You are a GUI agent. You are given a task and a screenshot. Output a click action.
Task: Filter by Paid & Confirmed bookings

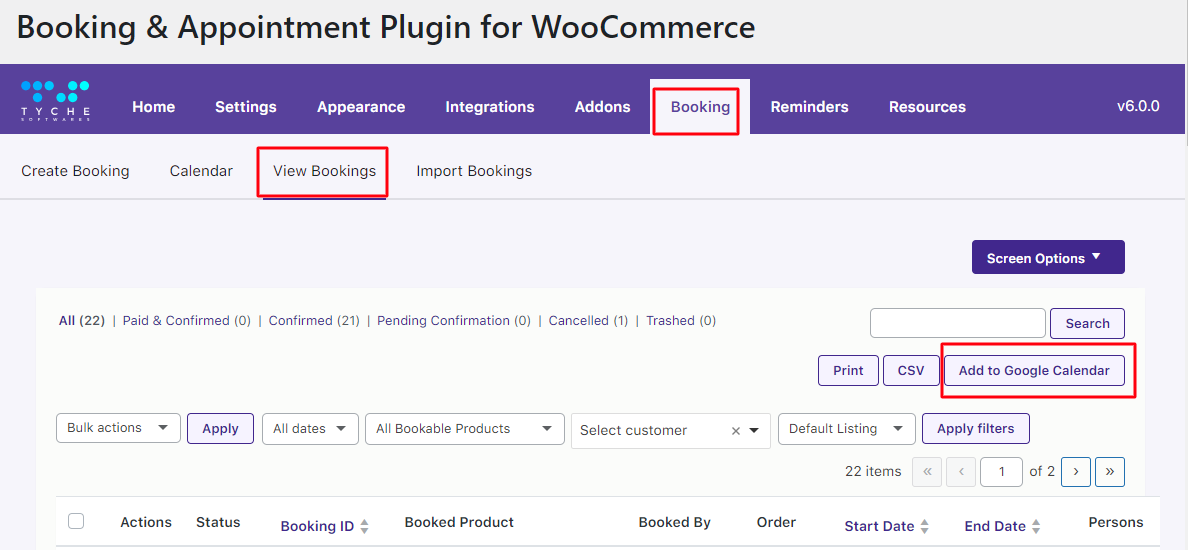click(186, 320)
